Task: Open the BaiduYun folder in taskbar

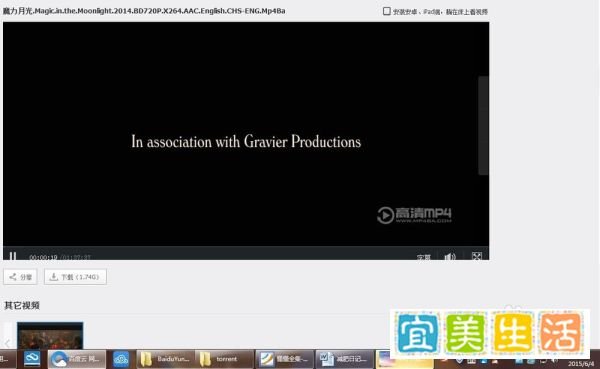Action: point(165,359)
